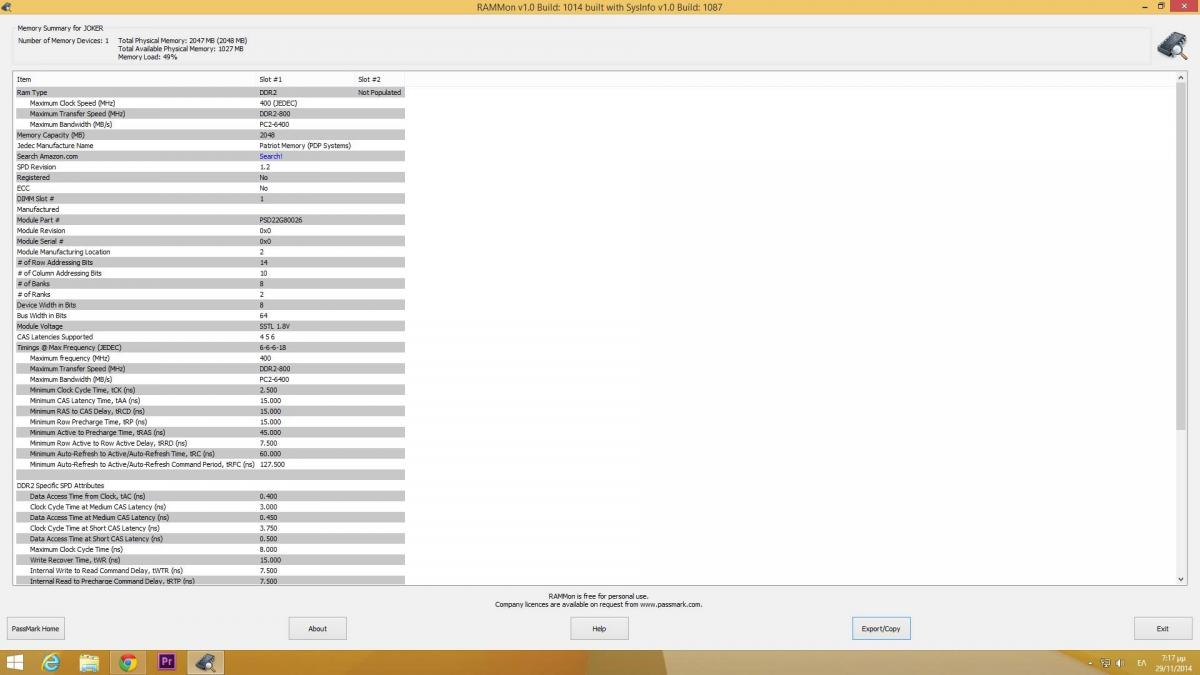
Task: Click the Not Populated cell
Action: coord(379,92)
